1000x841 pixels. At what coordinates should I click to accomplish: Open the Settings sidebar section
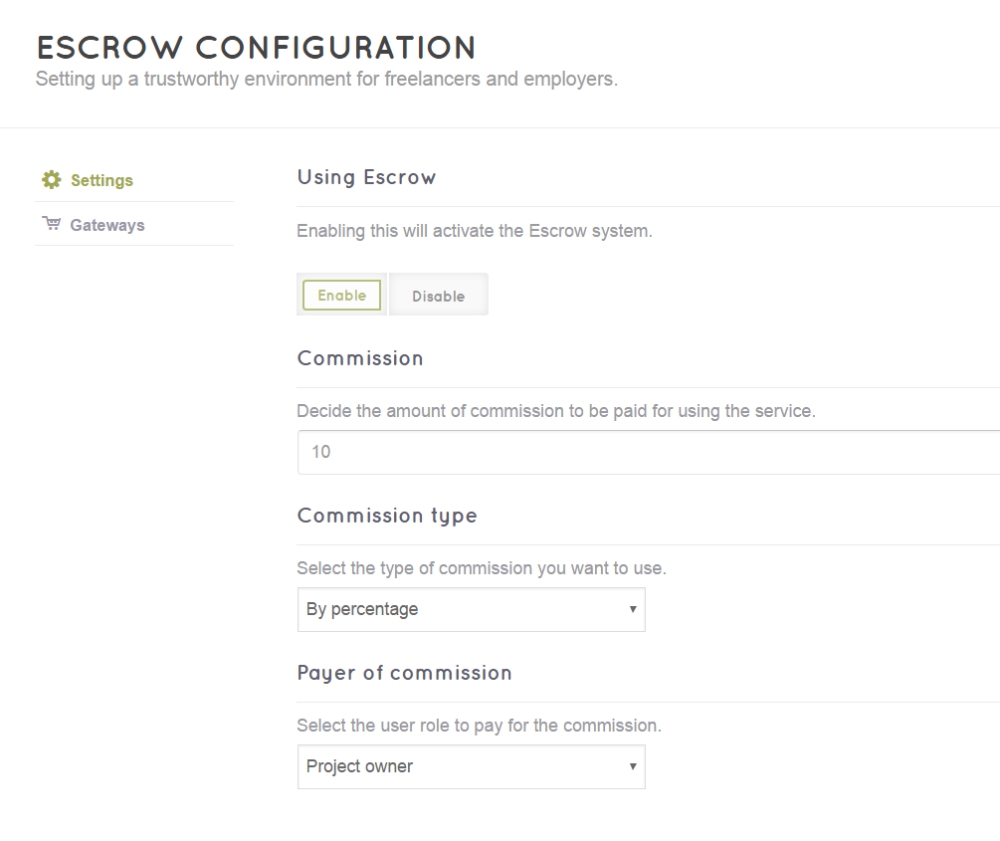coord(101,181)
